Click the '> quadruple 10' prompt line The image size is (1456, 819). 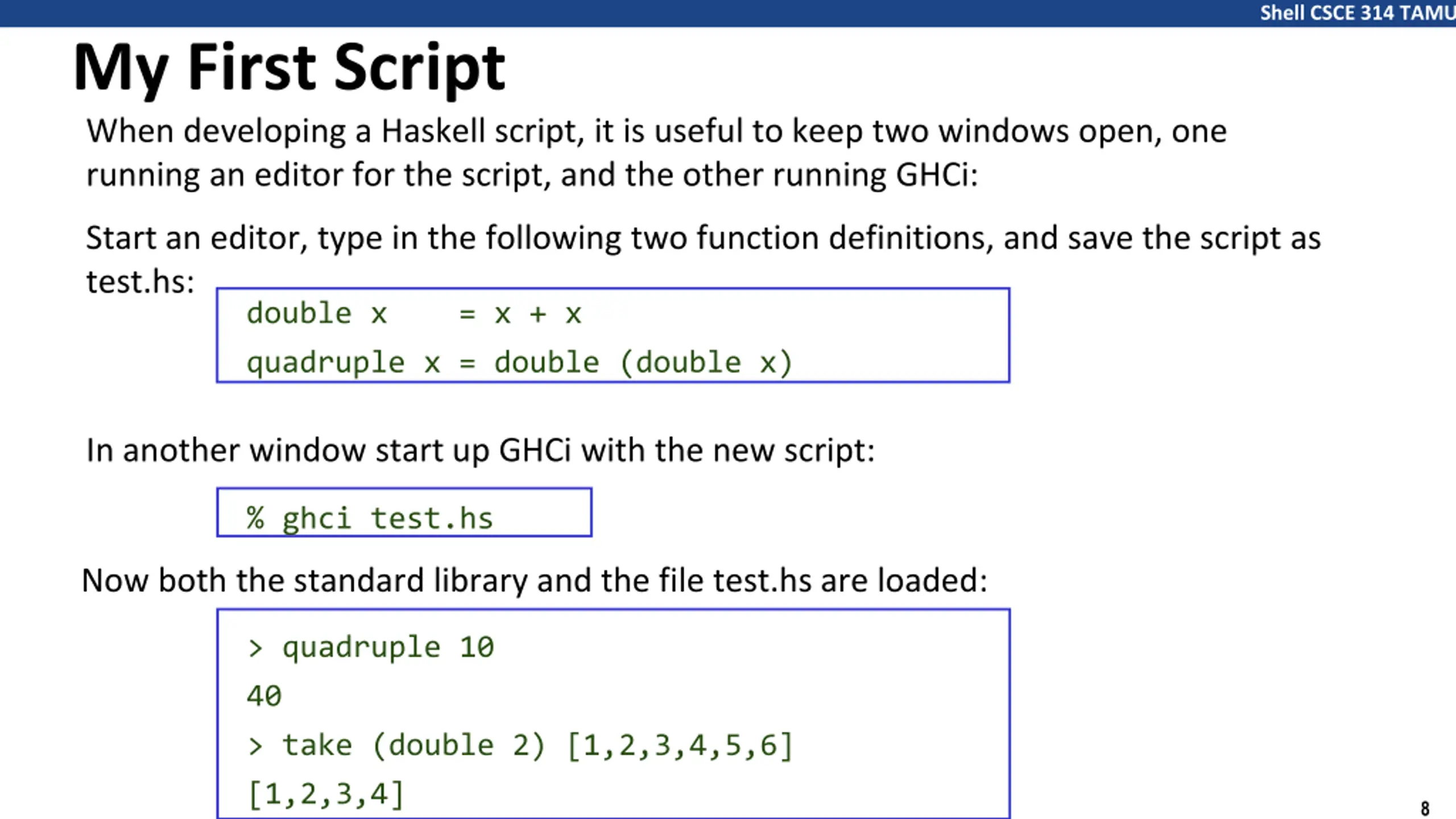pyautogui.click(x=371, y=648)
